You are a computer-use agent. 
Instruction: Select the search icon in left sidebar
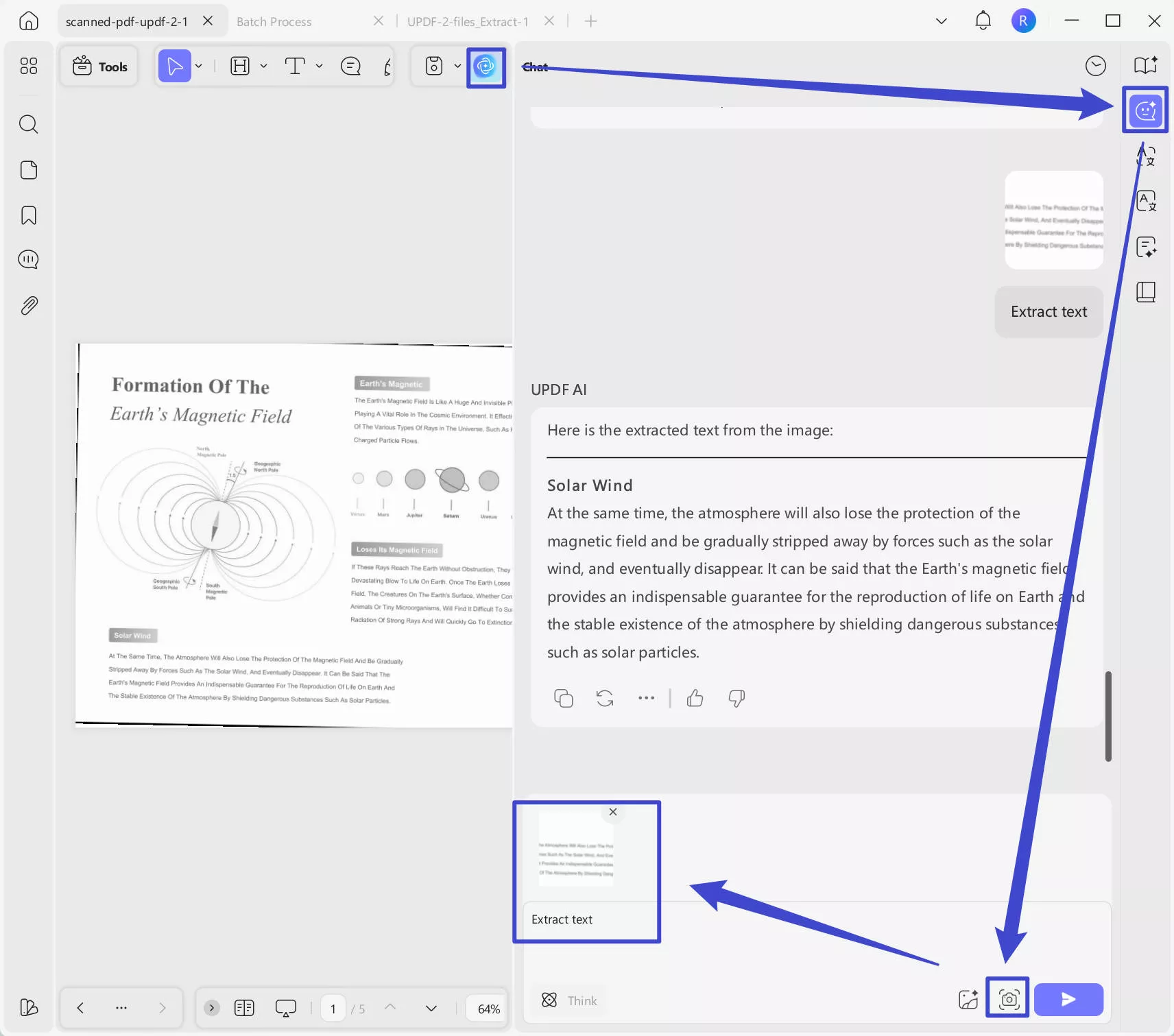tap(28, 124)
